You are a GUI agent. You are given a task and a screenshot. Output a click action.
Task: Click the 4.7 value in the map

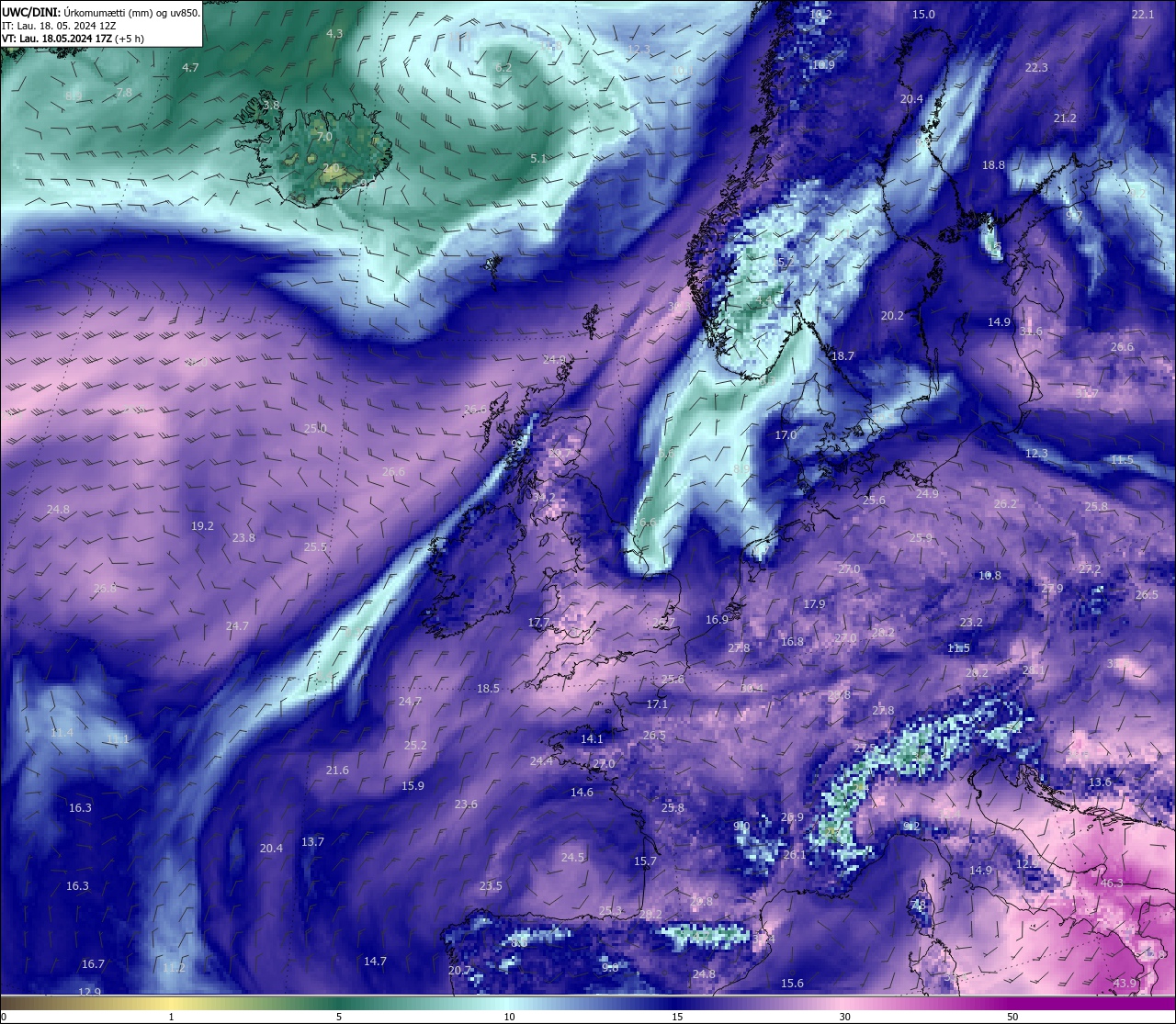[190, 68]
